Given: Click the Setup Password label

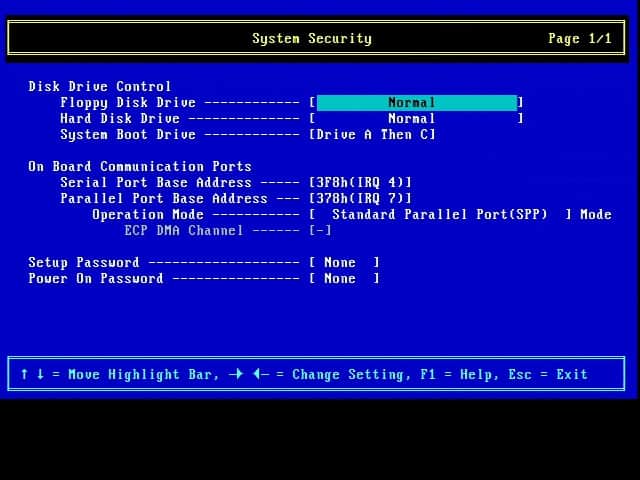Looking at the screenshot, I should pyautogui.click(x=84, y=263).
